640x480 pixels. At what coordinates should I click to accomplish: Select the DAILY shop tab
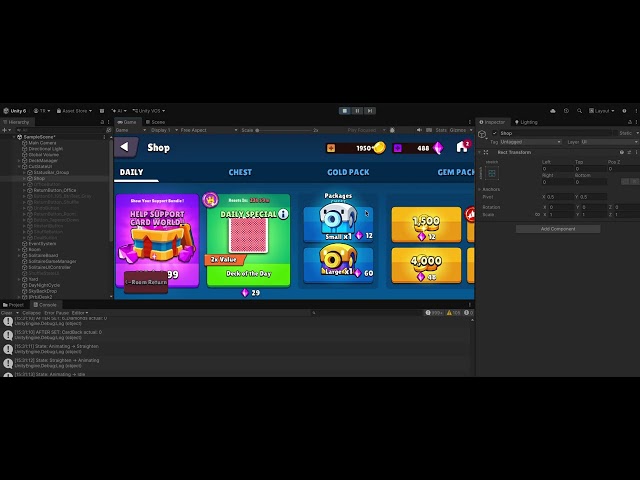click(x=131, y=172)
